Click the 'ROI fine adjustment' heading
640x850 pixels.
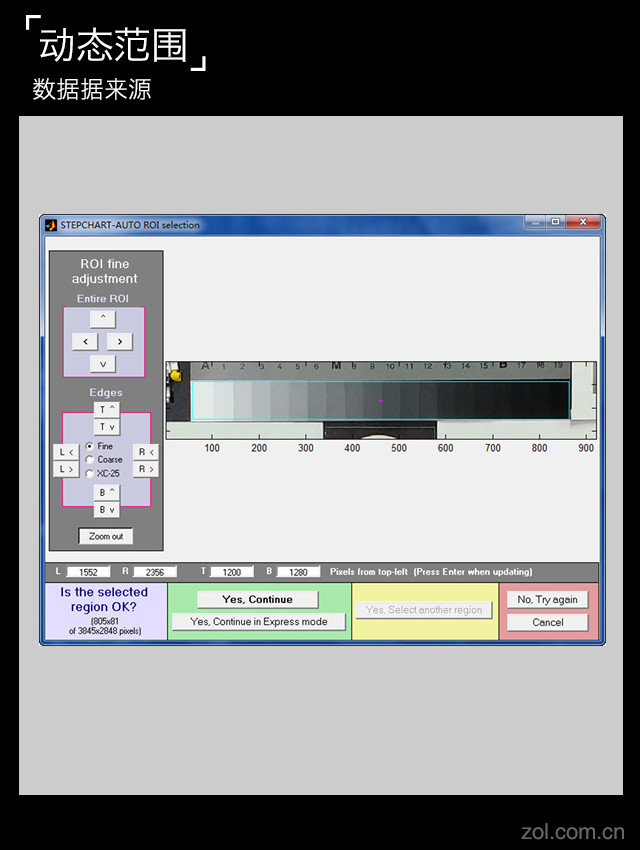(105, 271)
